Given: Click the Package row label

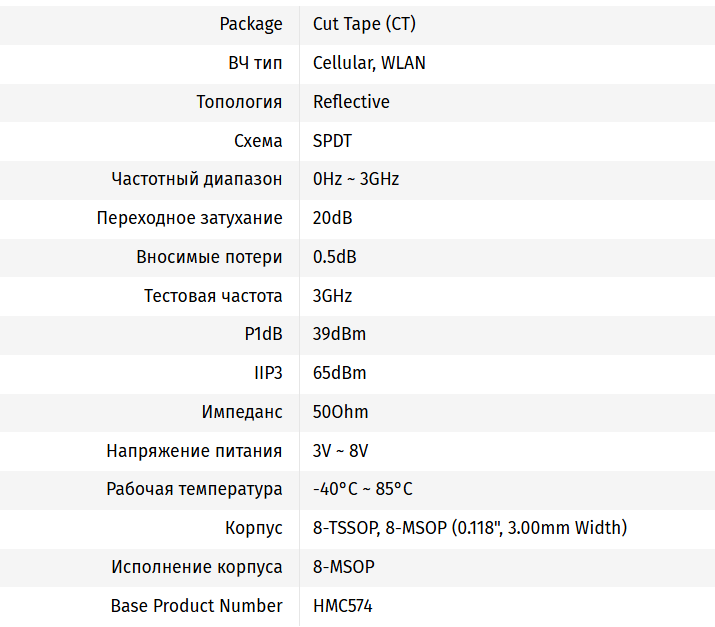Looking at the screenshot, I should 251,25.
